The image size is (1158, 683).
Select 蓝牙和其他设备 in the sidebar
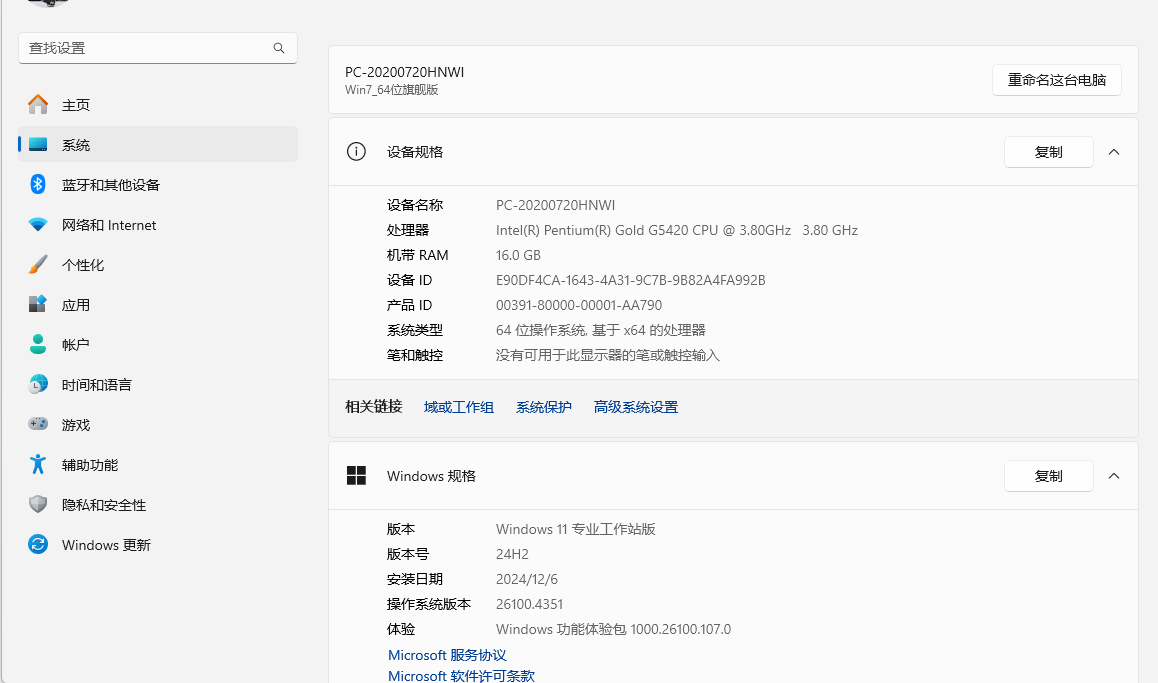click(158, 184)
